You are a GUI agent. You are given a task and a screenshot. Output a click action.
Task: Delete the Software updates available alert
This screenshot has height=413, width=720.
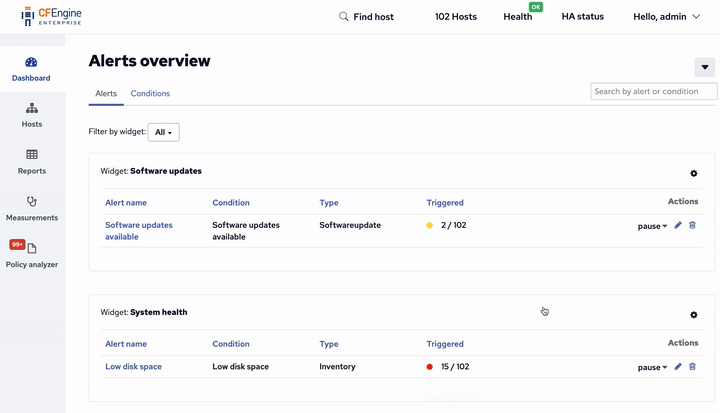[692, 226]
